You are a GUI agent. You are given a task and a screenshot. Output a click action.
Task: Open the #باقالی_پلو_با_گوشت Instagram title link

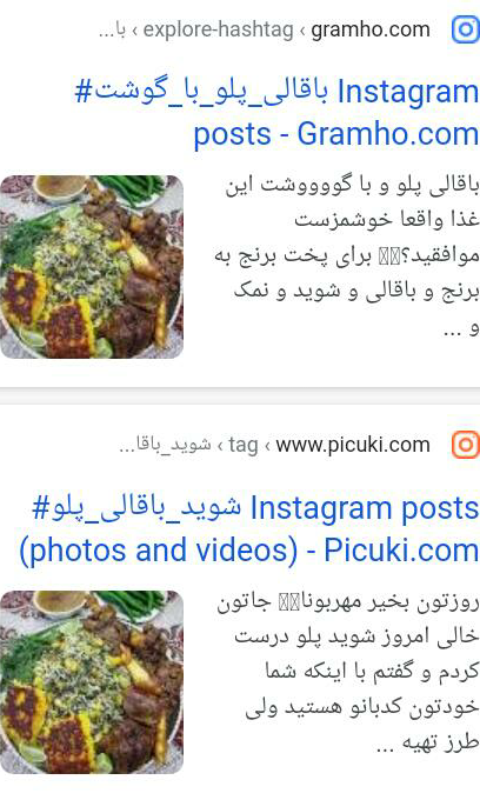pyautogui.click(x=276, y=92)
